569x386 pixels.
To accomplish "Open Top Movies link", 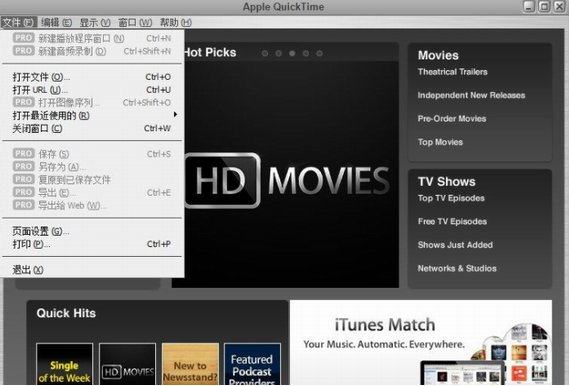I will pos(440,142).
